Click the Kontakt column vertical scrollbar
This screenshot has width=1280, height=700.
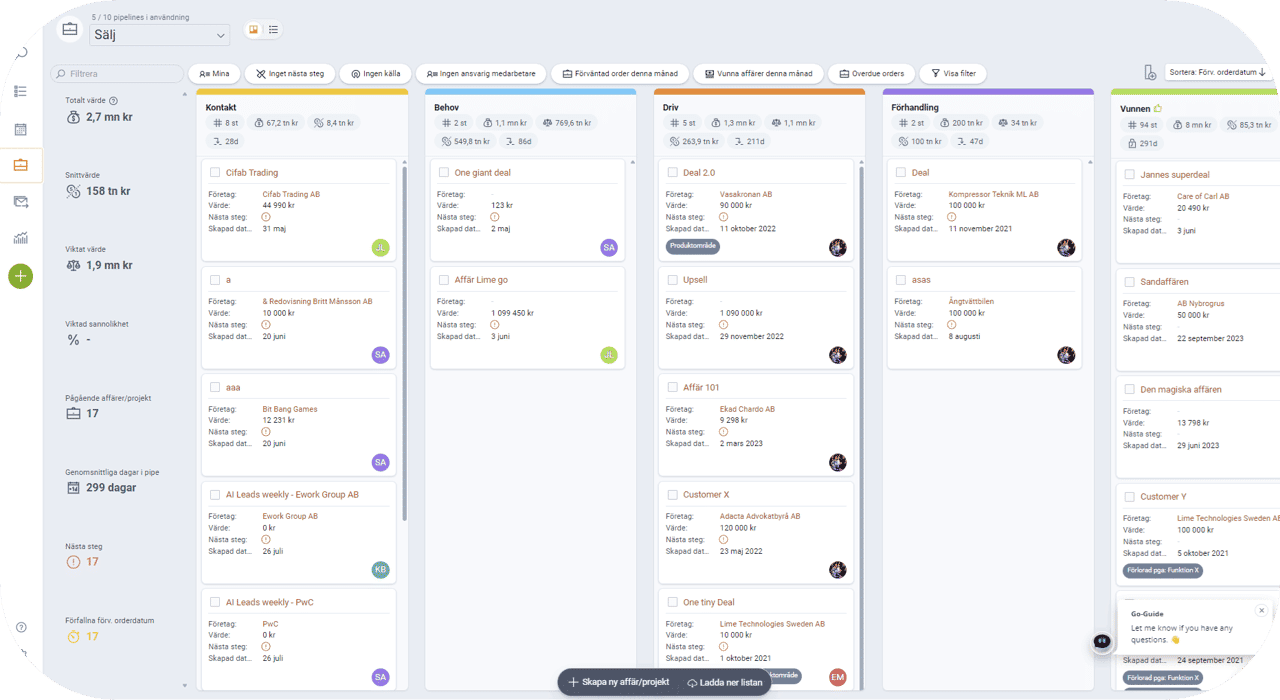click(x=404, y=343)
